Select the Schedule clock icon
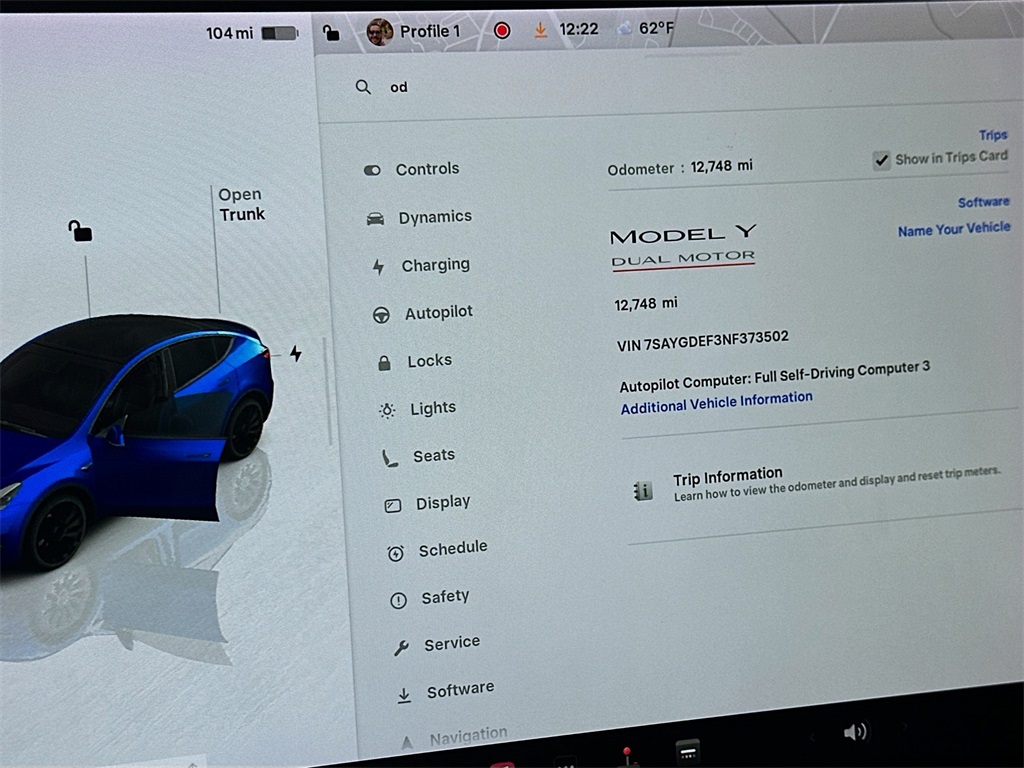The height and width of the screenshot is (768, 1024). (398, 550)
